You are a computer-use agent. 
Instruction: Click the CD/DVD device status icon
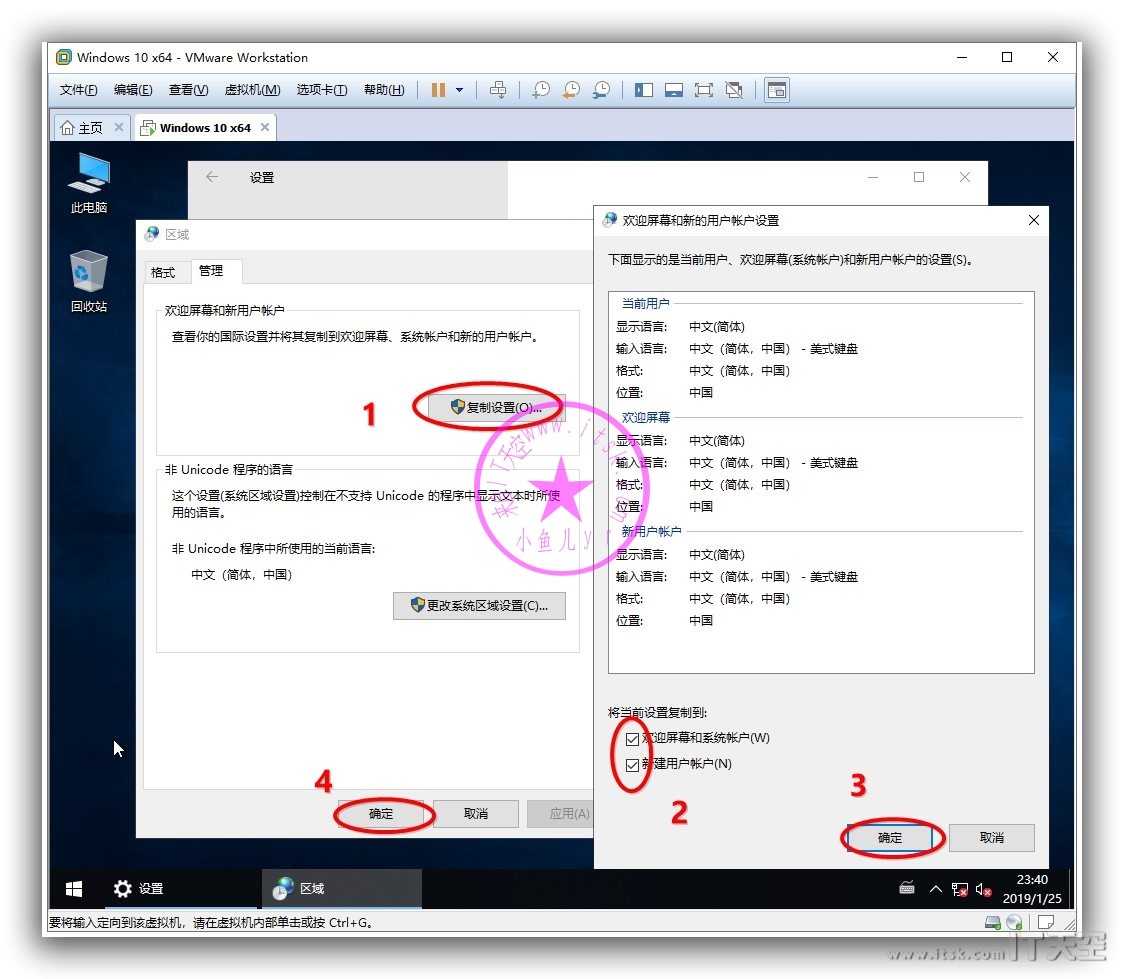pyautogui.click(x=1014, y=922)
